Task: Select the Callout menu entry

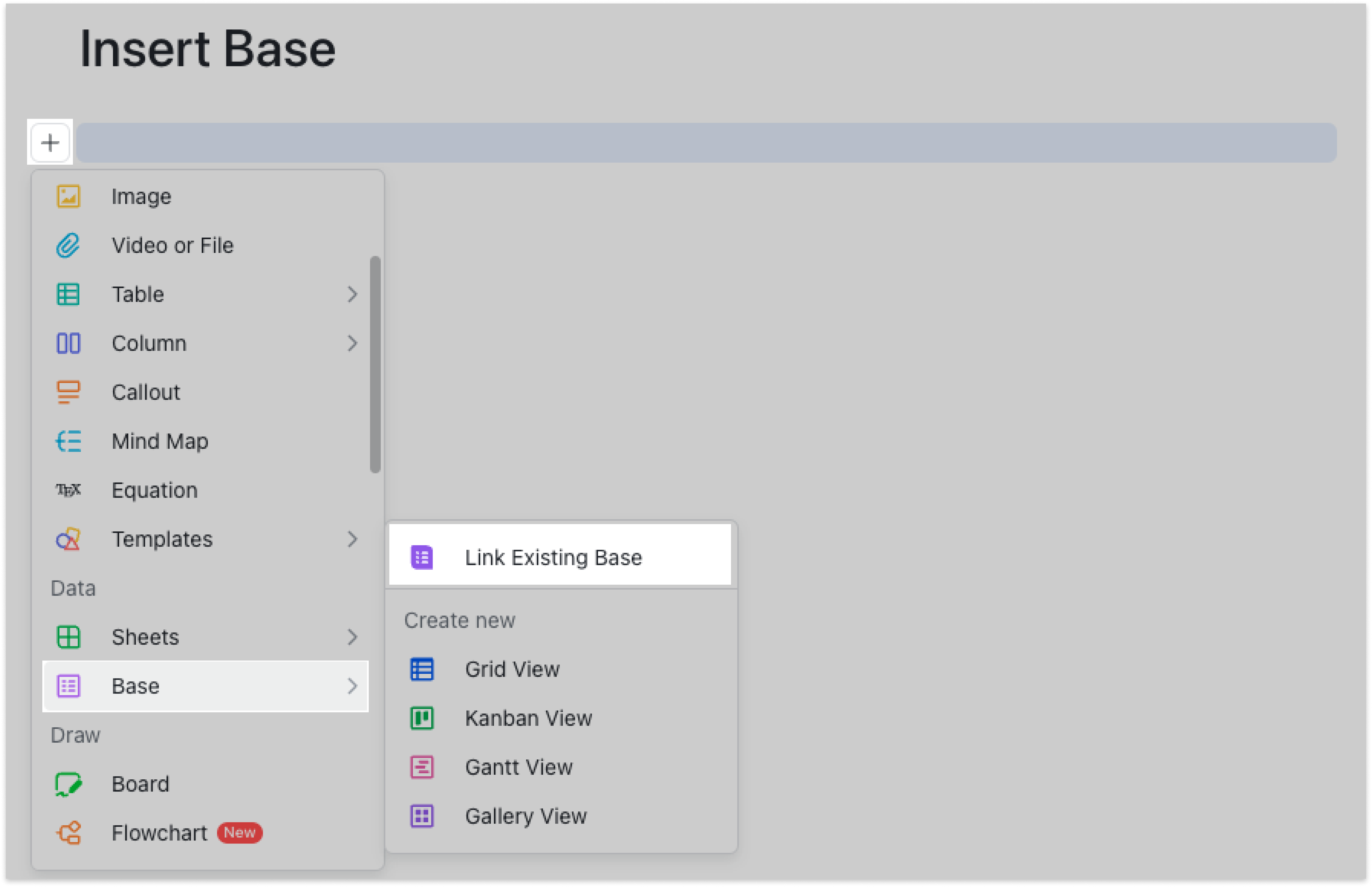Action: pos(206,392)
